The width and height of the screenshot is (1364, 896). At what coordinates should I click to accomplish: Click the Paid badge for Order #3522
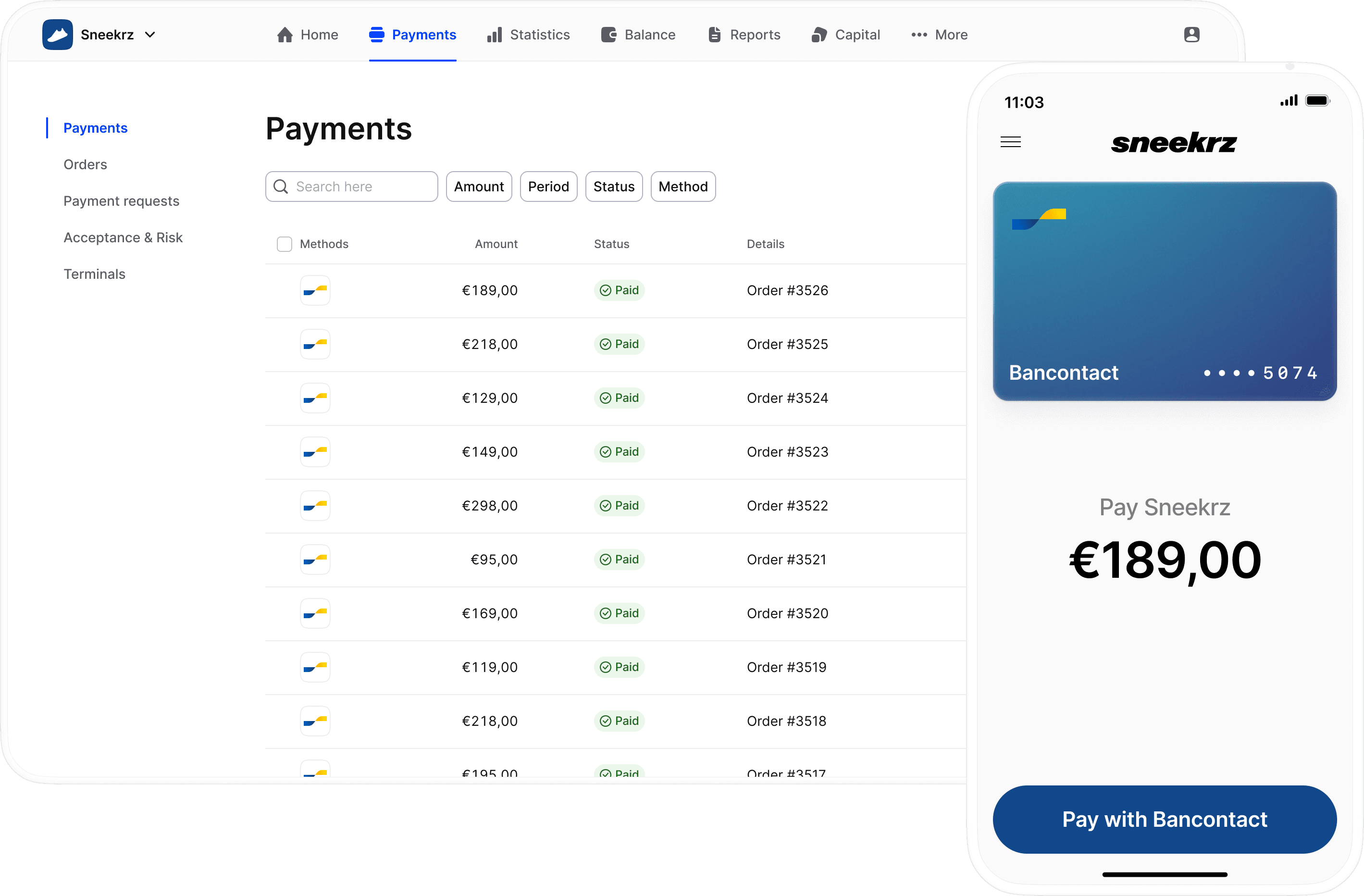[x=619, y=506]
